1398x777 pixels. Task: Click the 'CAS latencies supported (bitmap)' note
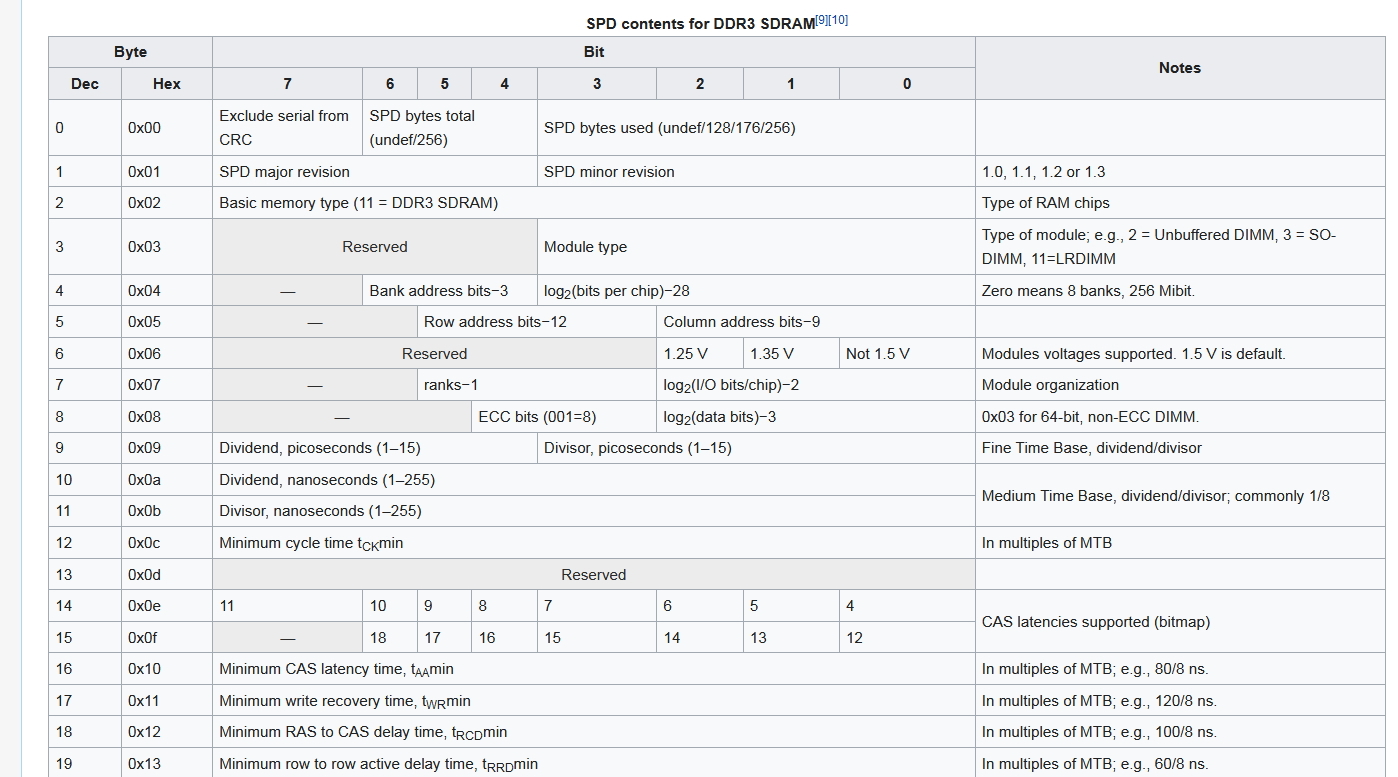tap(1096, 622)
